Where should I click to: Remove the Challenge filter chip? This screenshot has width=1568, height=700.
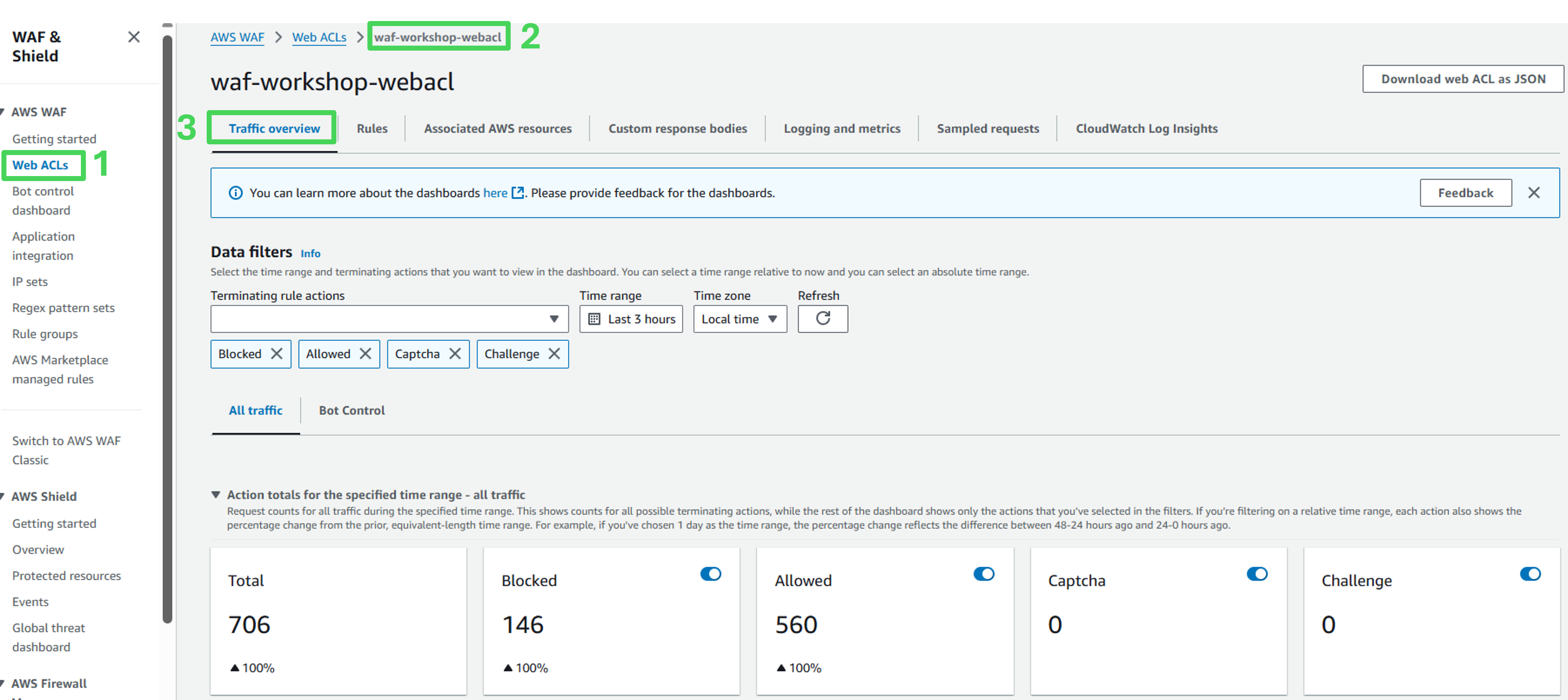pos(554,354)
